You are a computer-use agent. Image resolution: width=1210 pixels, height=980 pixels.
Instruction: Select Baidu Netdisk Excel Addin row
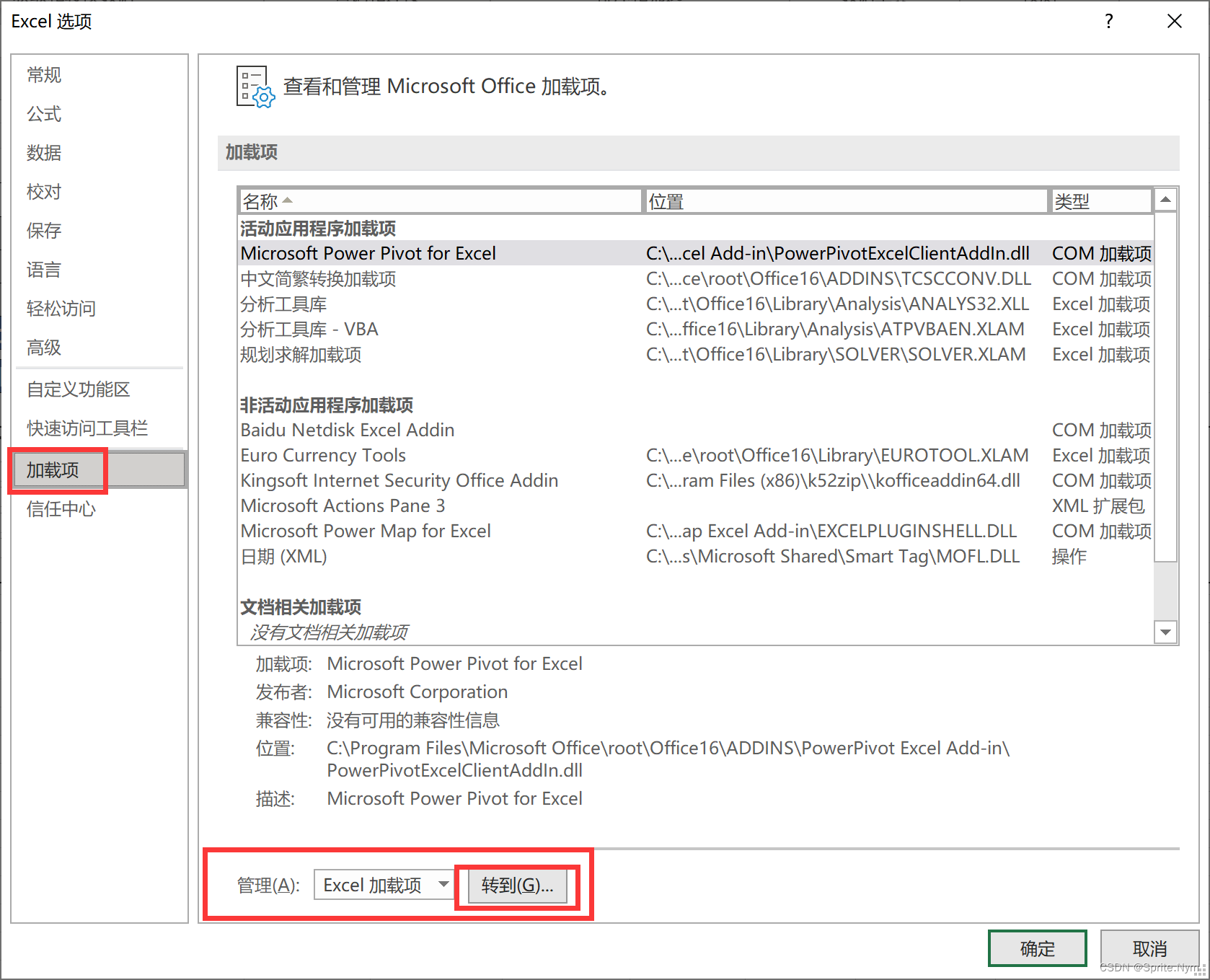tap(696, 430)
